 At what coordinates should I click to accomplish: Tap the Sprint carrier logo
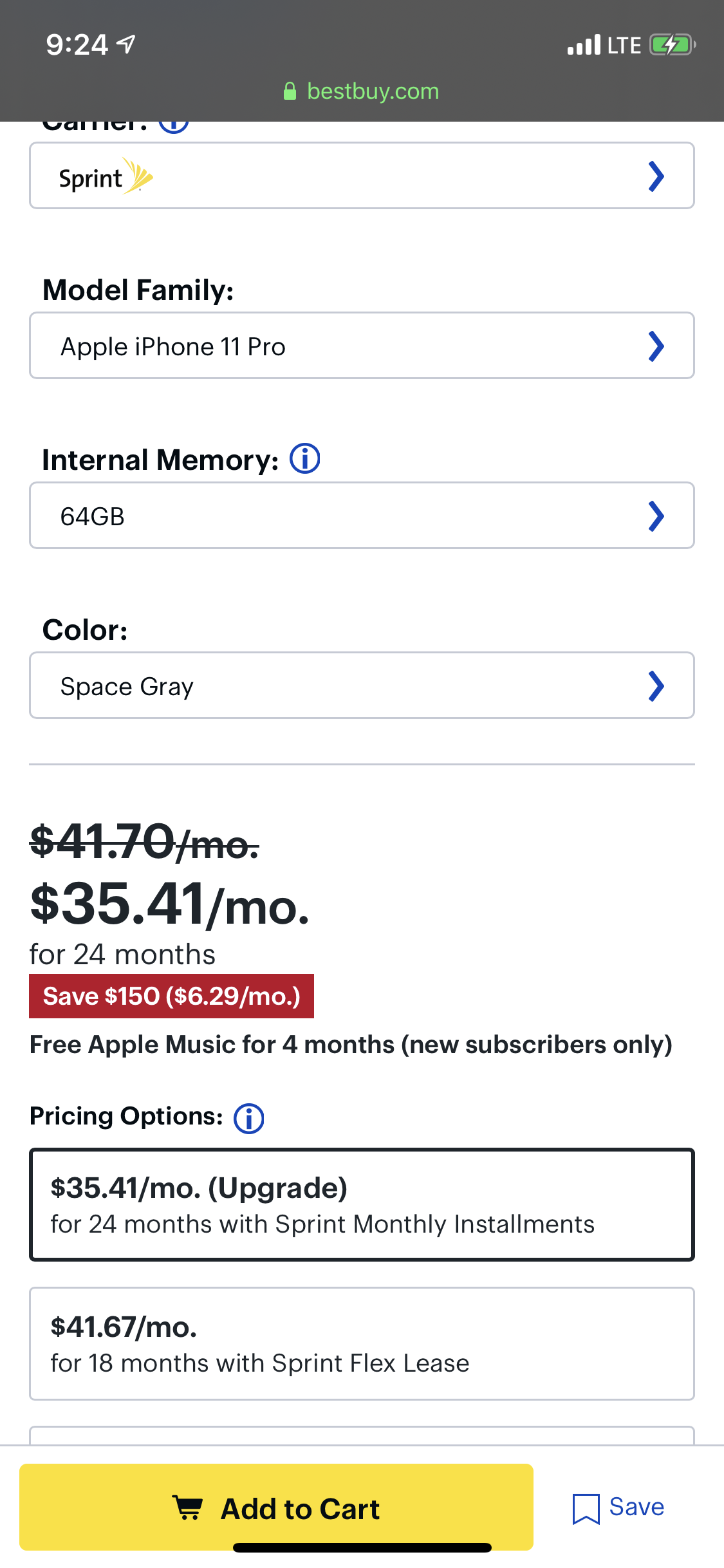(x=106, y=176)
